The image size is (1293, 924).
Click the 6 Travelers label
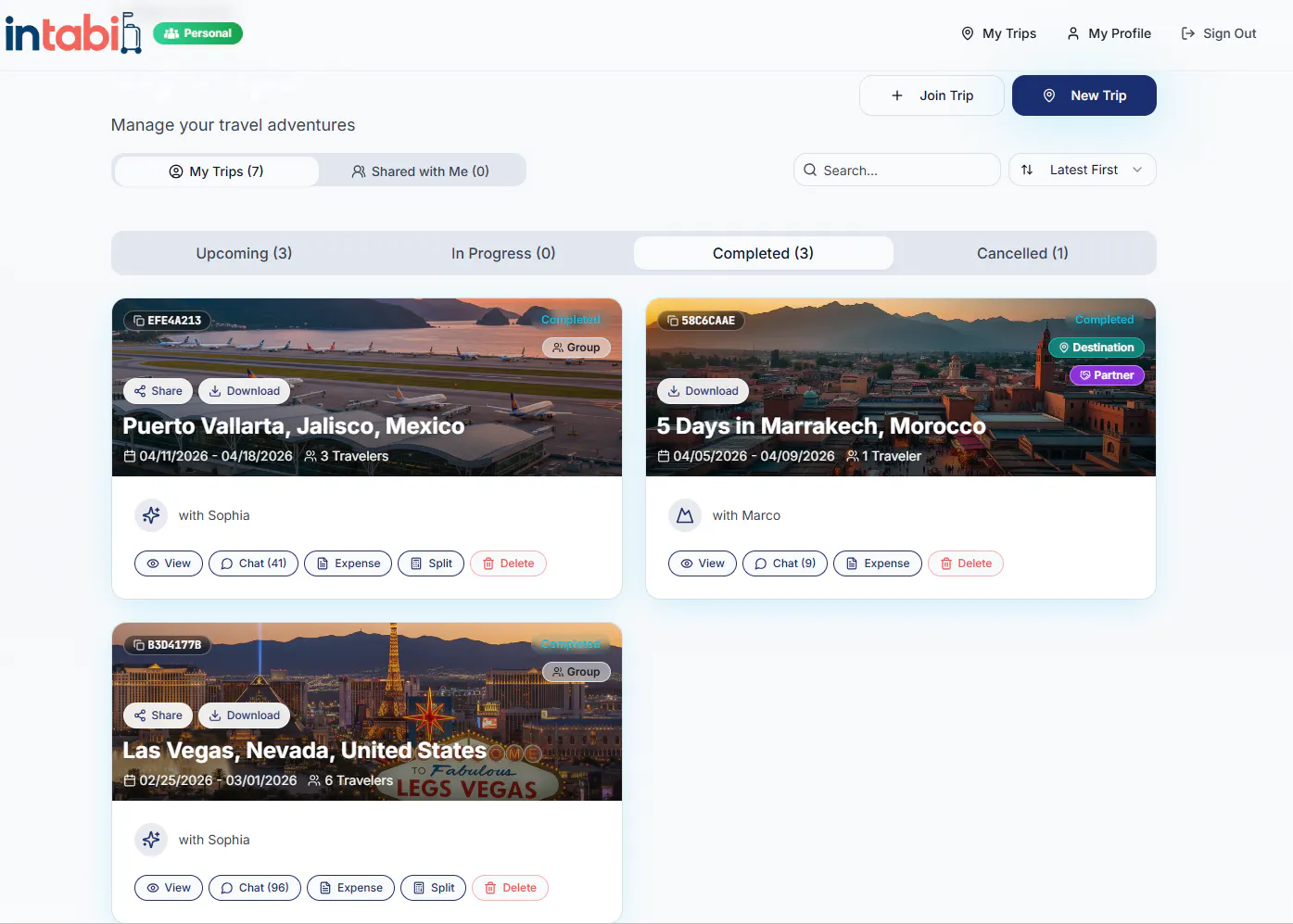[350, 780]
